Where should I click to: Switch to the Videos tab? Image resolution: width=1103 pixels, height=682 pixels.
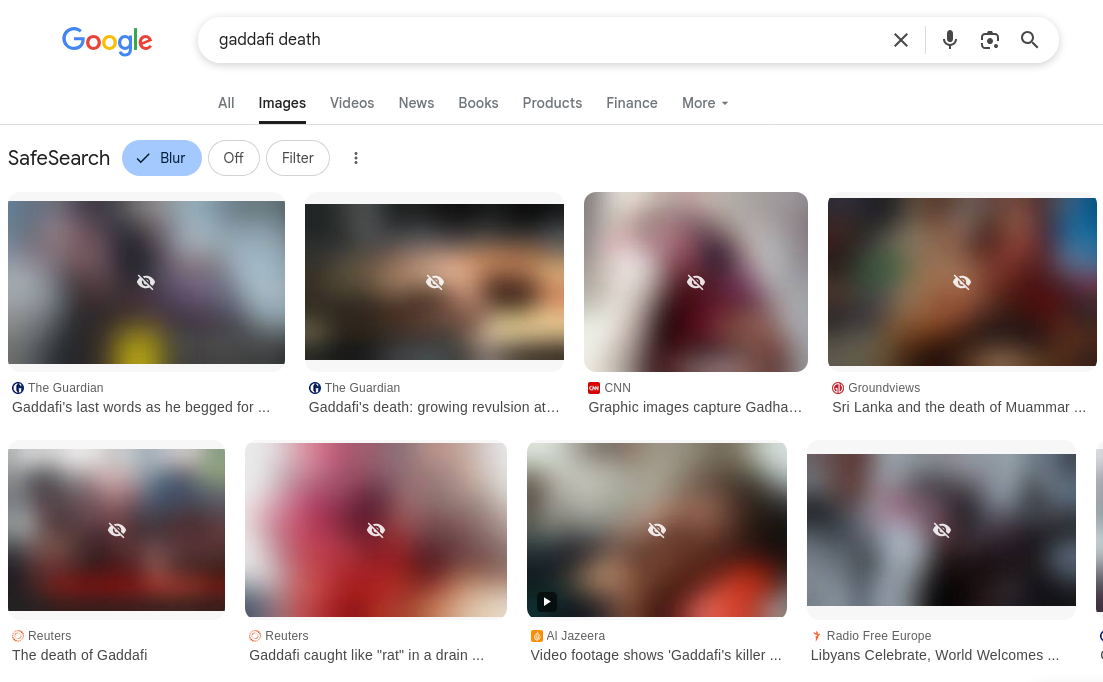(x=352, y=103)
